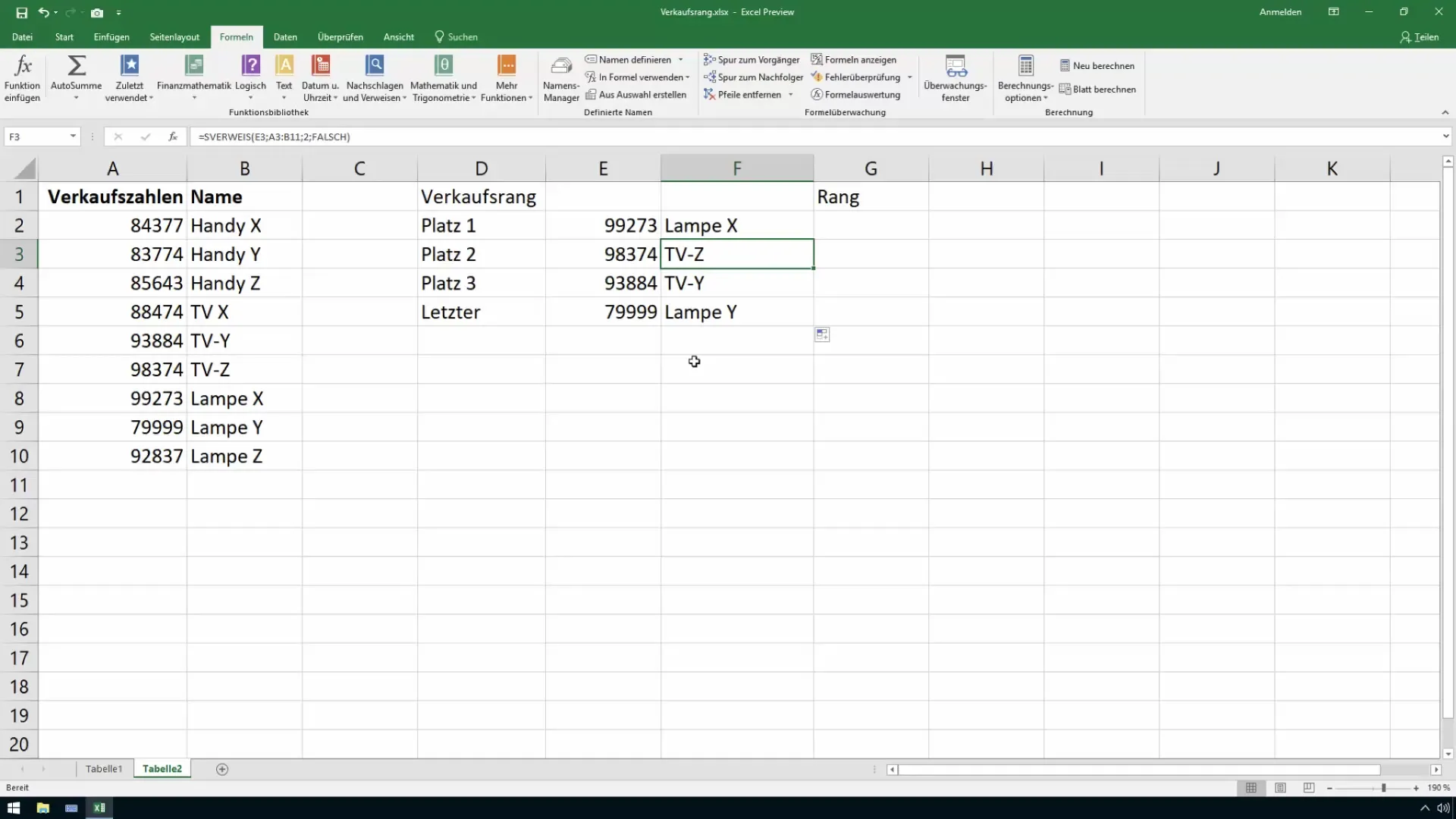Click the Suchen tell-me box
This screenshot has height=819, width=1456.
pos(456,37)
